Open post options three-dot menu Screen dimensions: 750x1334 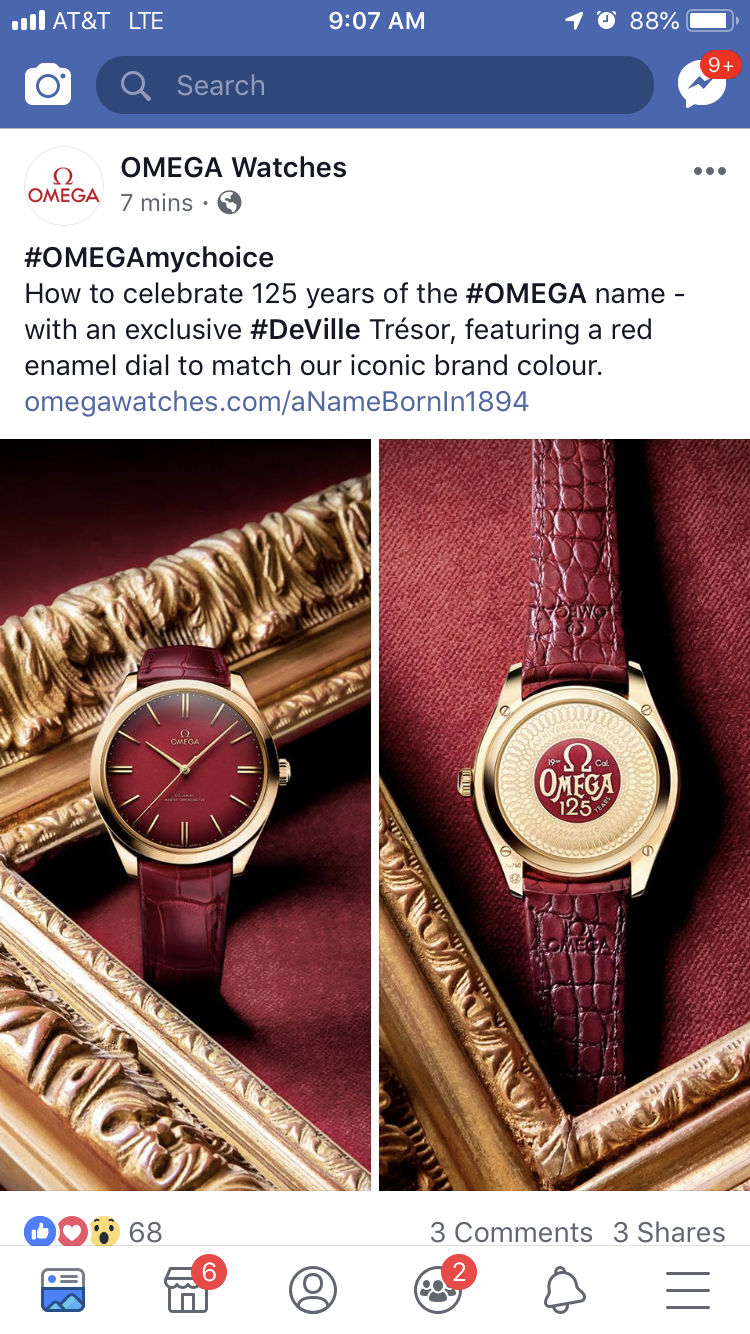(x=709, y=171)
